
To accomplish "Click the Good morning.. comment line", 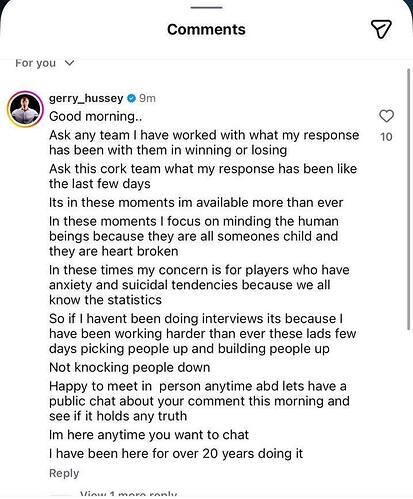I will click(x=96, y=116).
